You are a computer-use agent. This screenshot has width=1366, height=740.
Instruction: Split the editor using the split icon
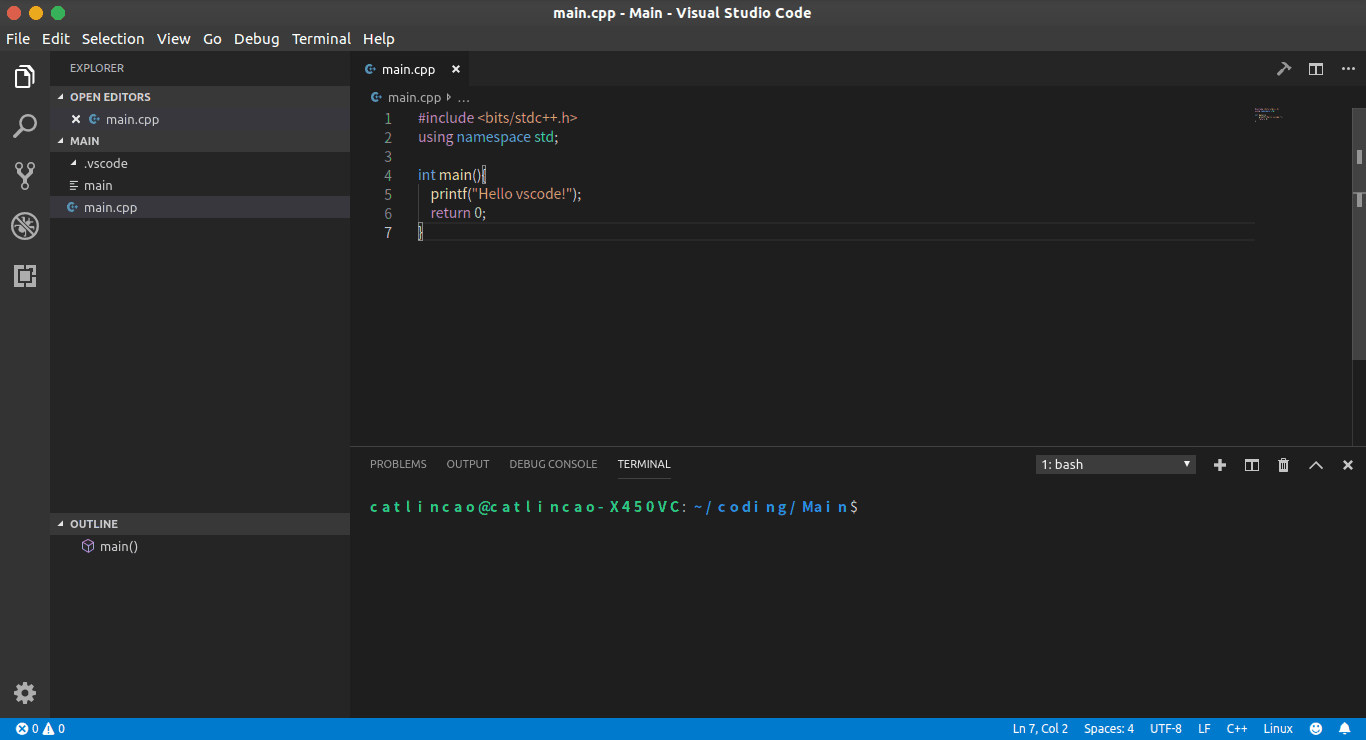pos(1315,69)
